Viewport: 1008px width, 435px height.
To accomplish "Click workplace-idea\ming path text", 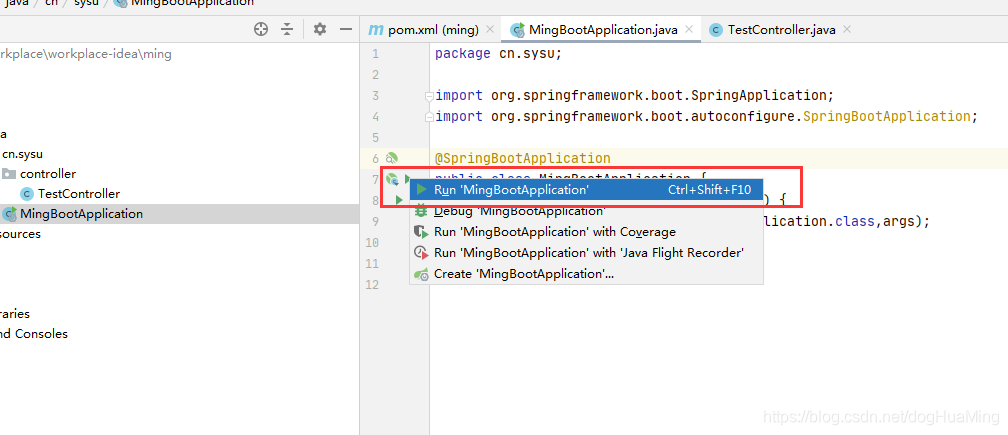I will [109, 54].
